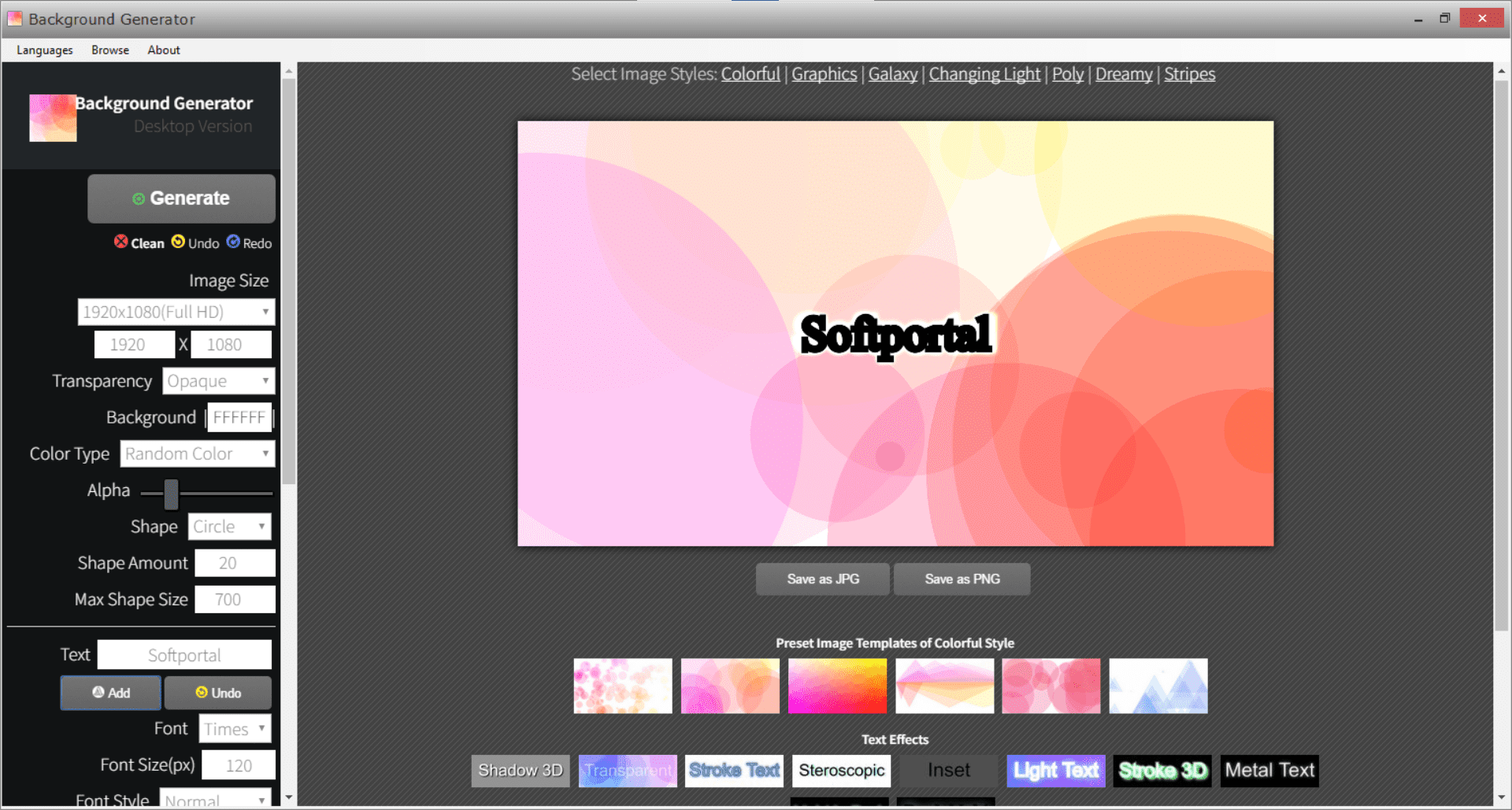Apply the Shadow 3D text effect

(x=521, y=771)
